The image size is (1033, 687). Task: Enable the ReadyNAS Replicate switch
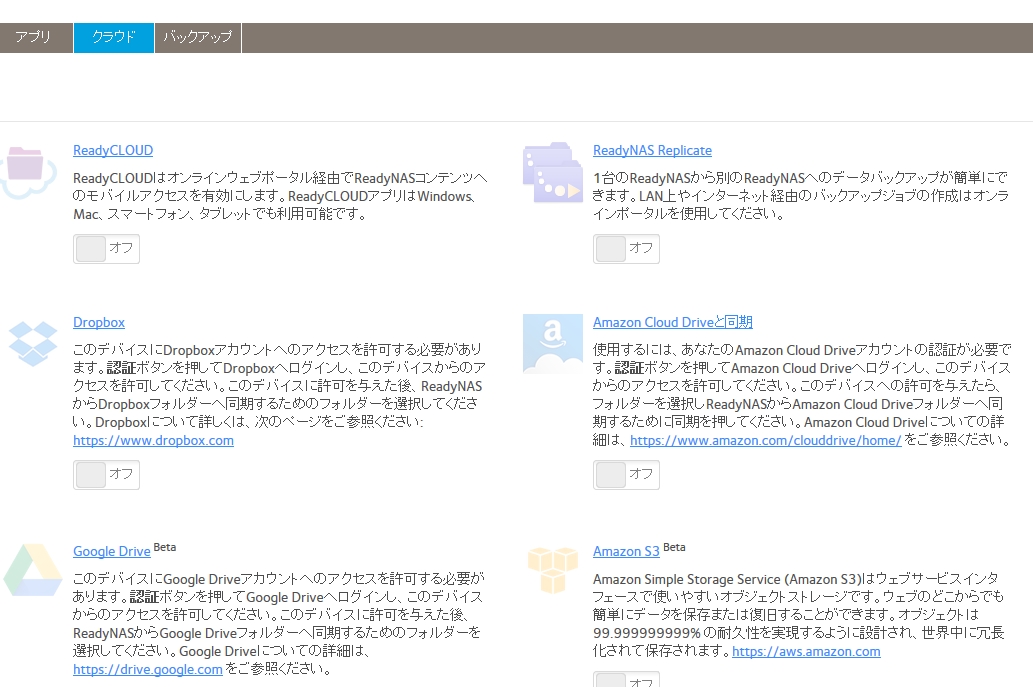click(626, 248)
